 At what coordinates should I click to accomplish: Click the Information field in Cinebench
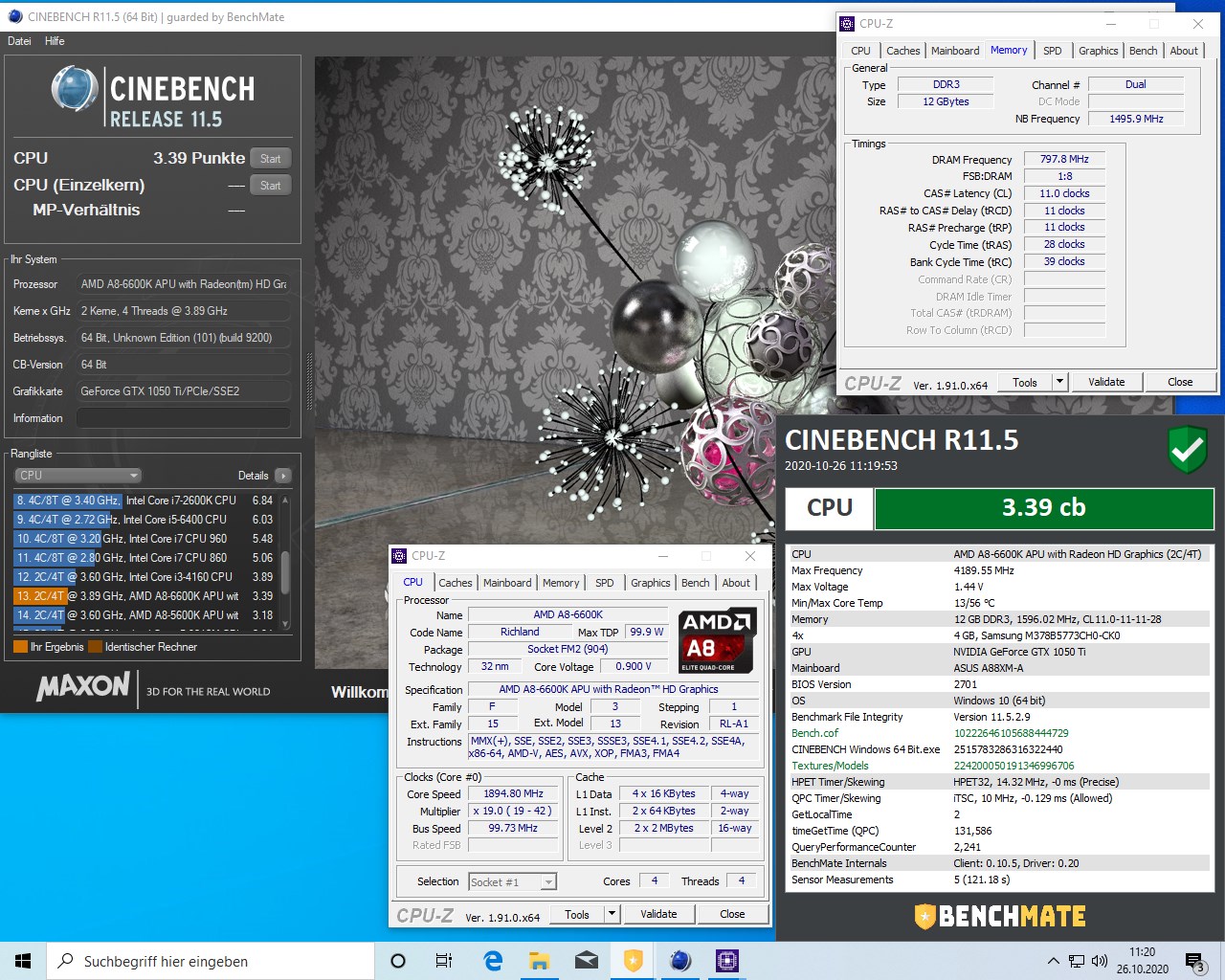coord(183,418)
